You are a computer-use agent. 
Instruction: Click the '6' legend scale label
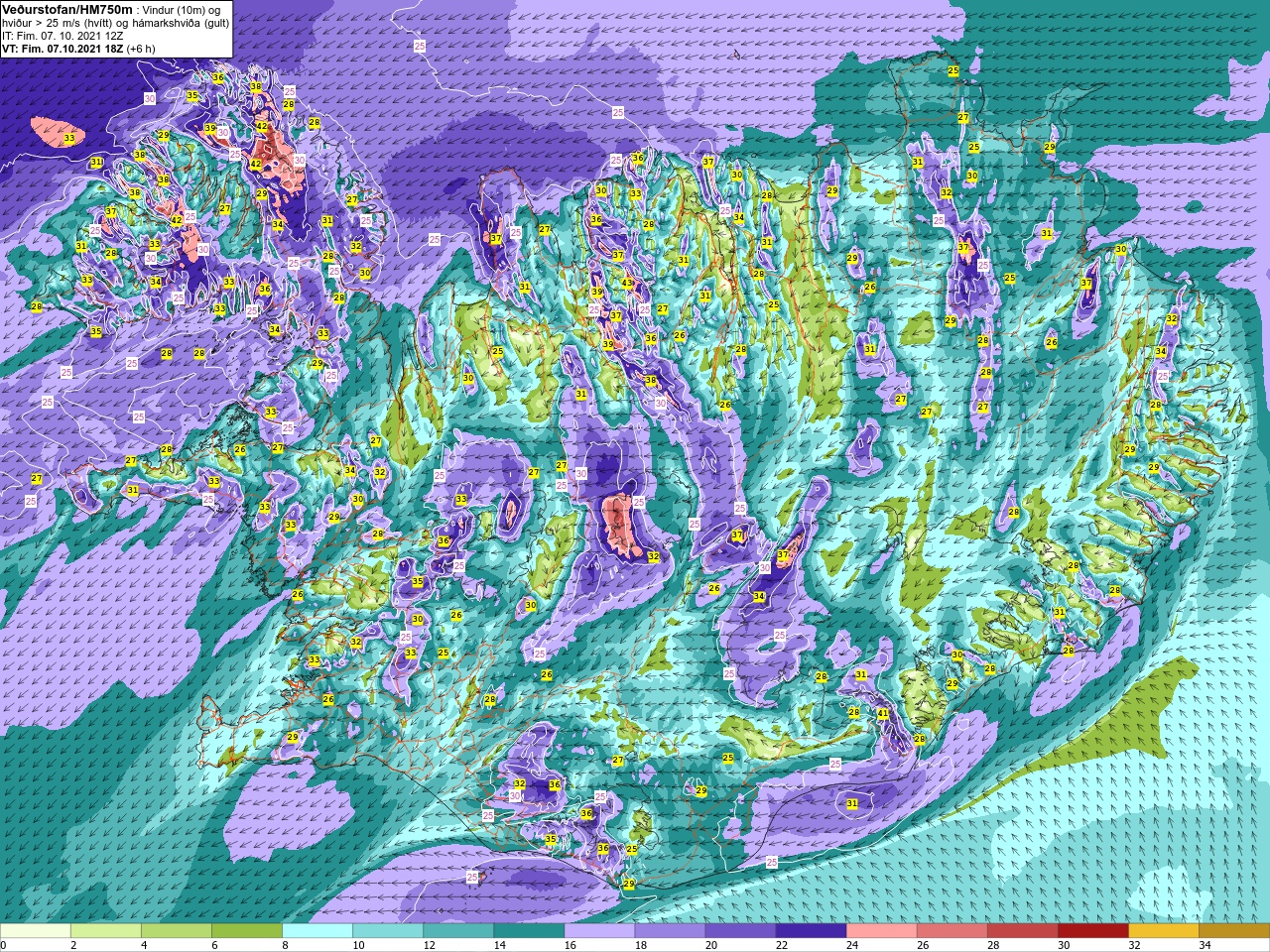point(214,945)
